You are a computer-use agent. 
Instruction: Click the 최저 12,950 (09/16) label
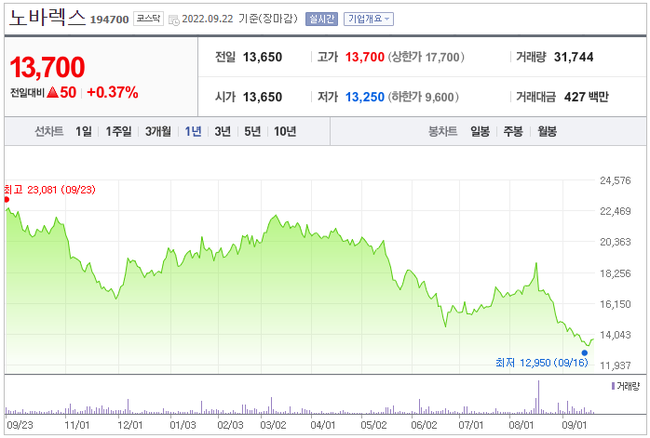pyautogui.click(x=542, y=363)
